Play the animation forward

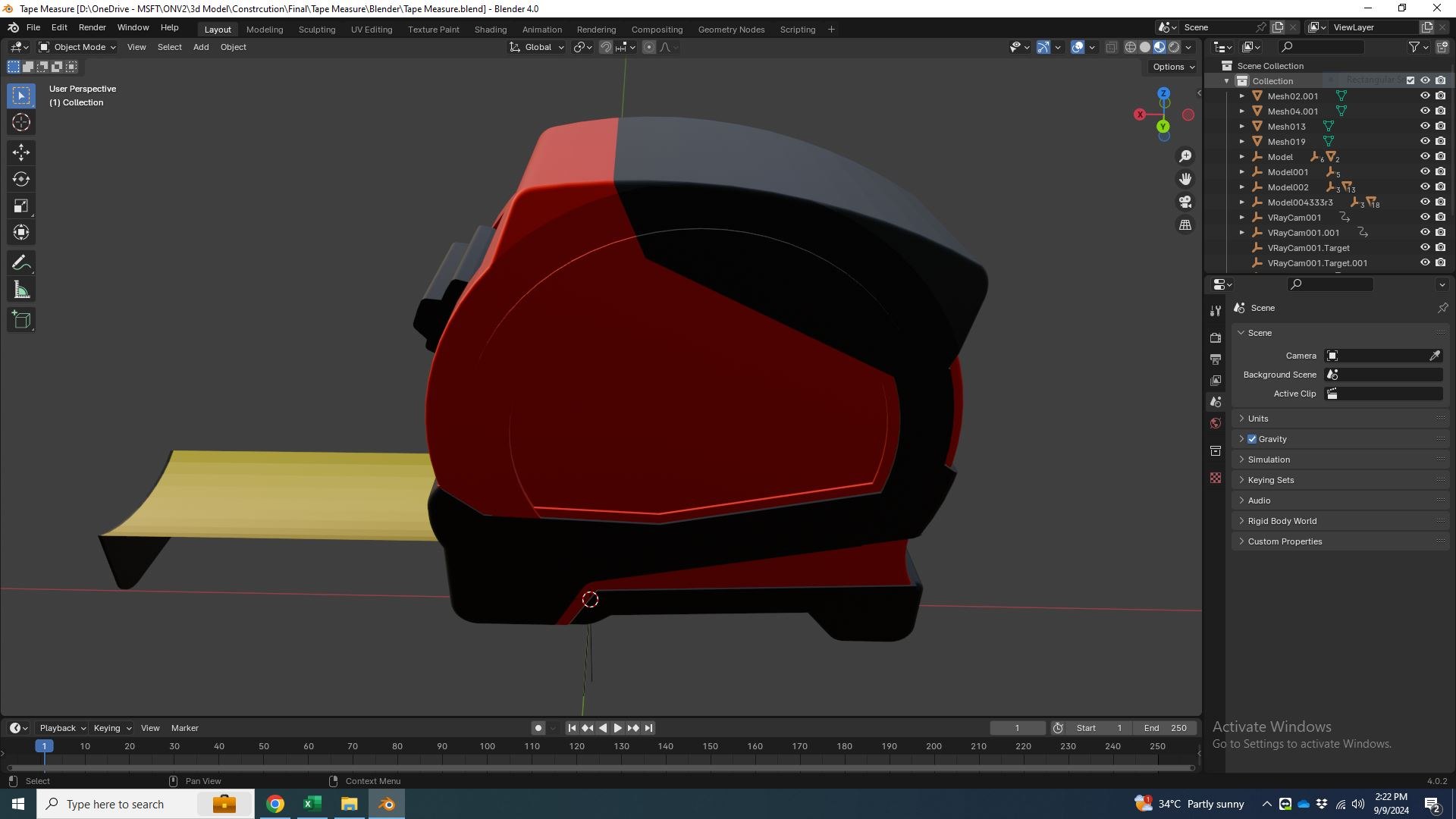pos(618,728)
